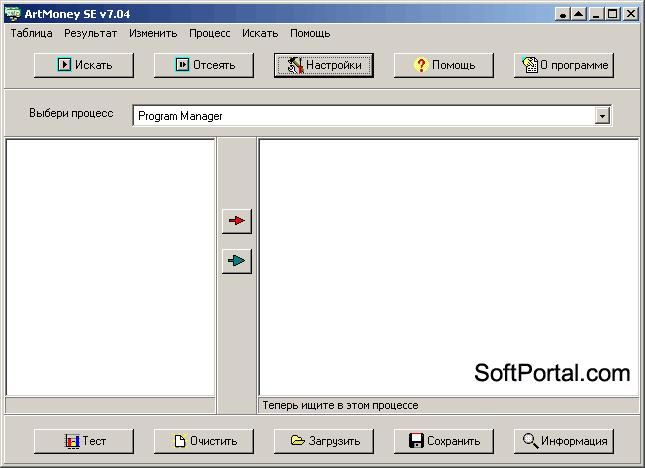Viewport: 645px width, 468px height.
Task: Click the Тест button at the bottom
Action: pos(84,441)
